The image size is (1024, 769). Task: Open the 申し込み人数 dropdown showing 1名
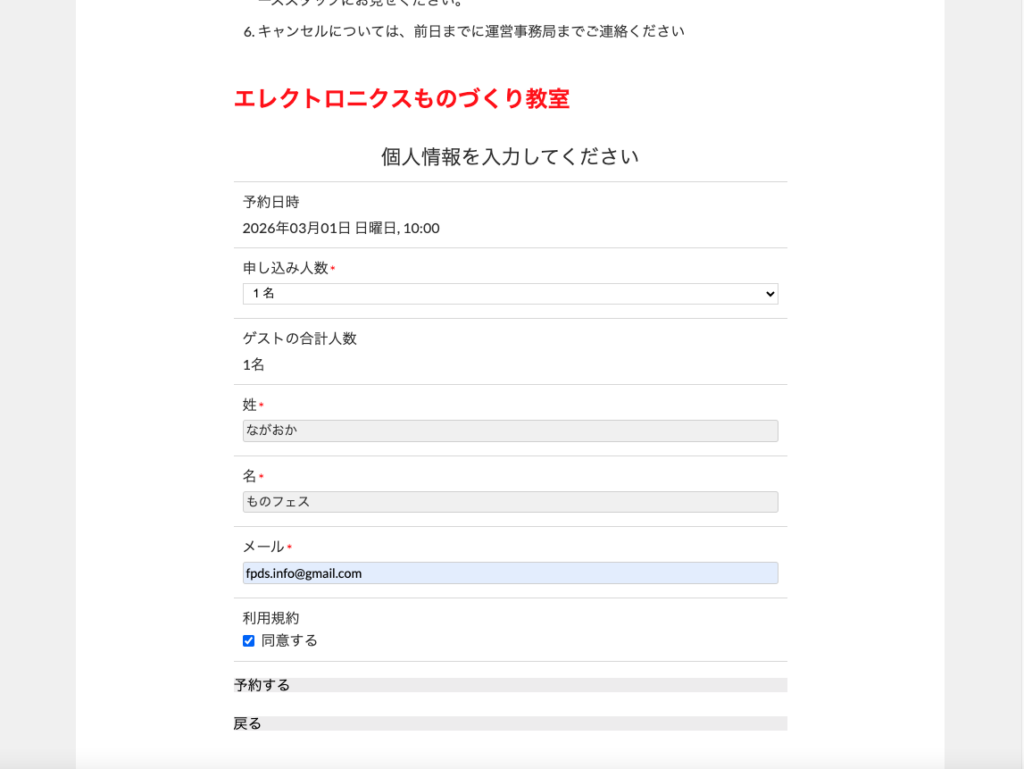[x=509, y=294]
